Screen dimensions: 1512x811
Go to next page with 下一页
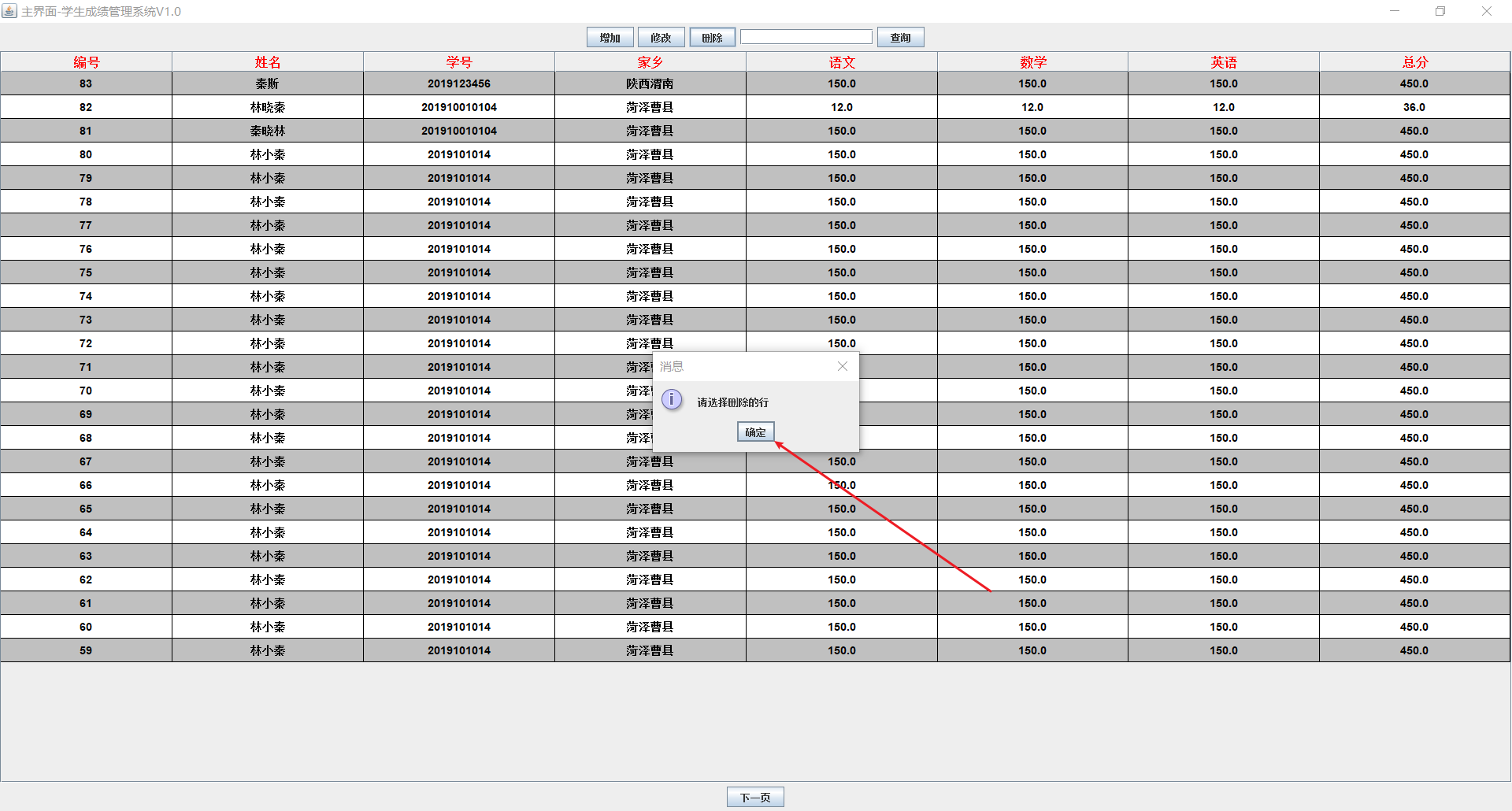(755, 798)
